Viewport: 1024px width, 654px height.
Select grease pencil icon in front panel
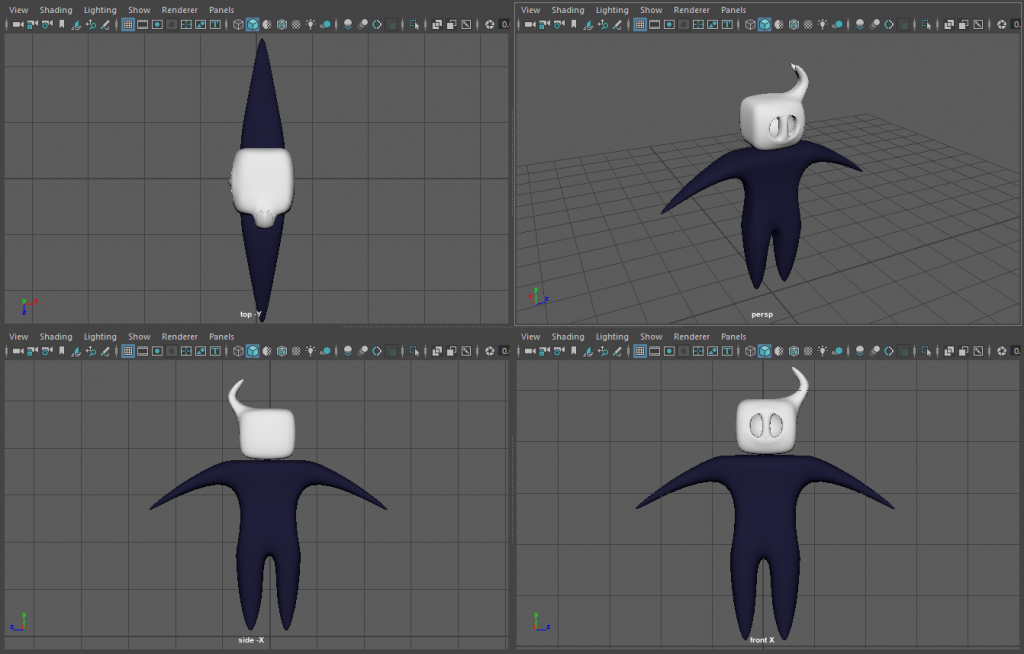click(x=614, y=351)
